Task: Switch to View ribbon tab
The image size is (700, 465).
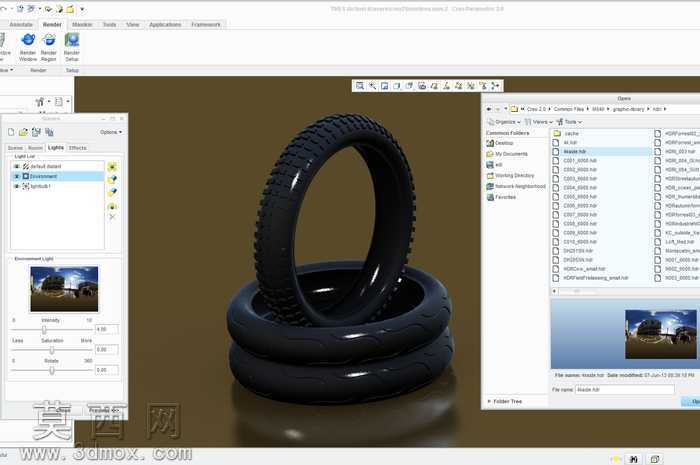Action: 133,25
